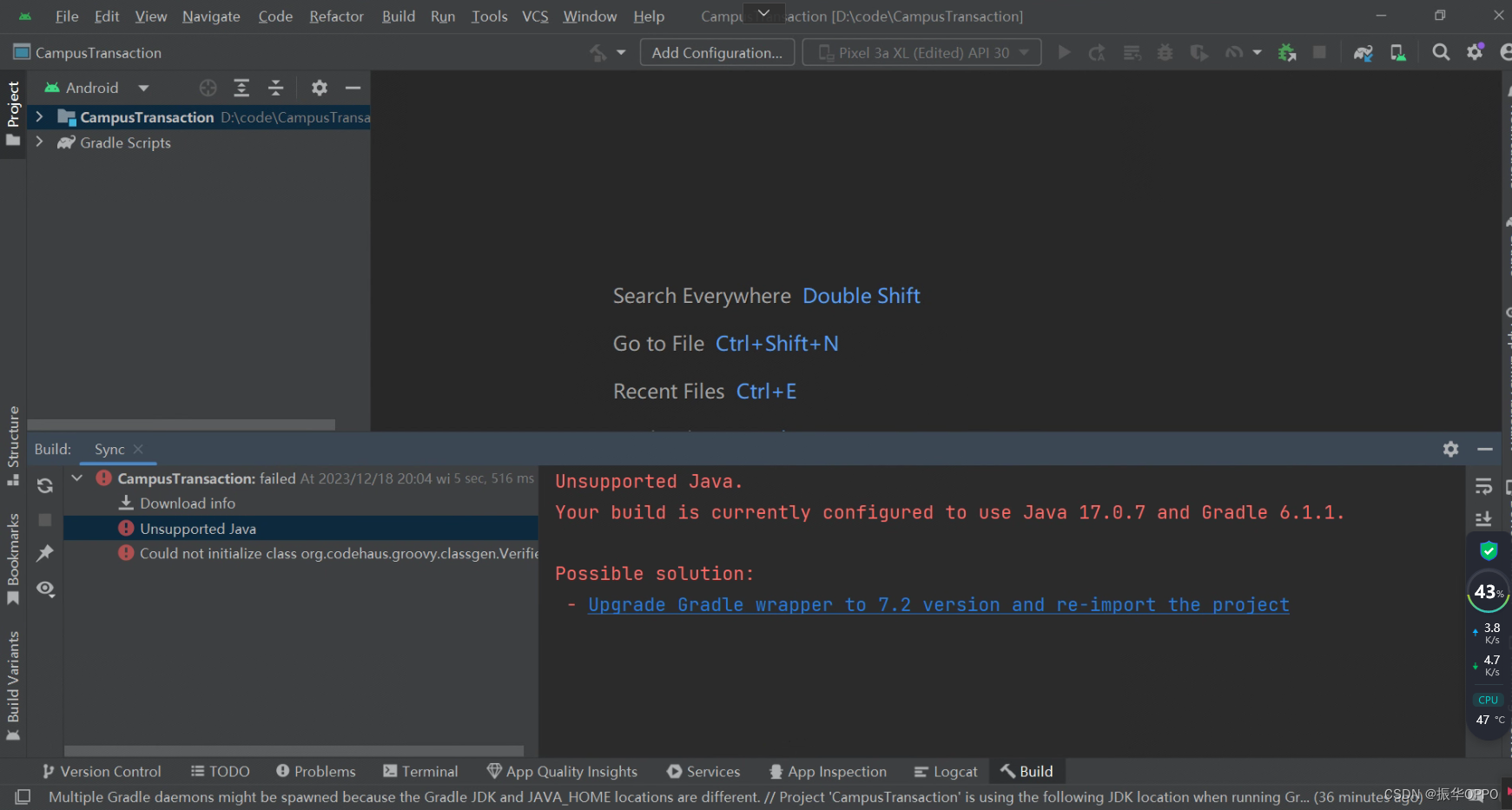Expand the Gradle Scripts node
Screen dimensions: 1512x810
tap(39, 142)
